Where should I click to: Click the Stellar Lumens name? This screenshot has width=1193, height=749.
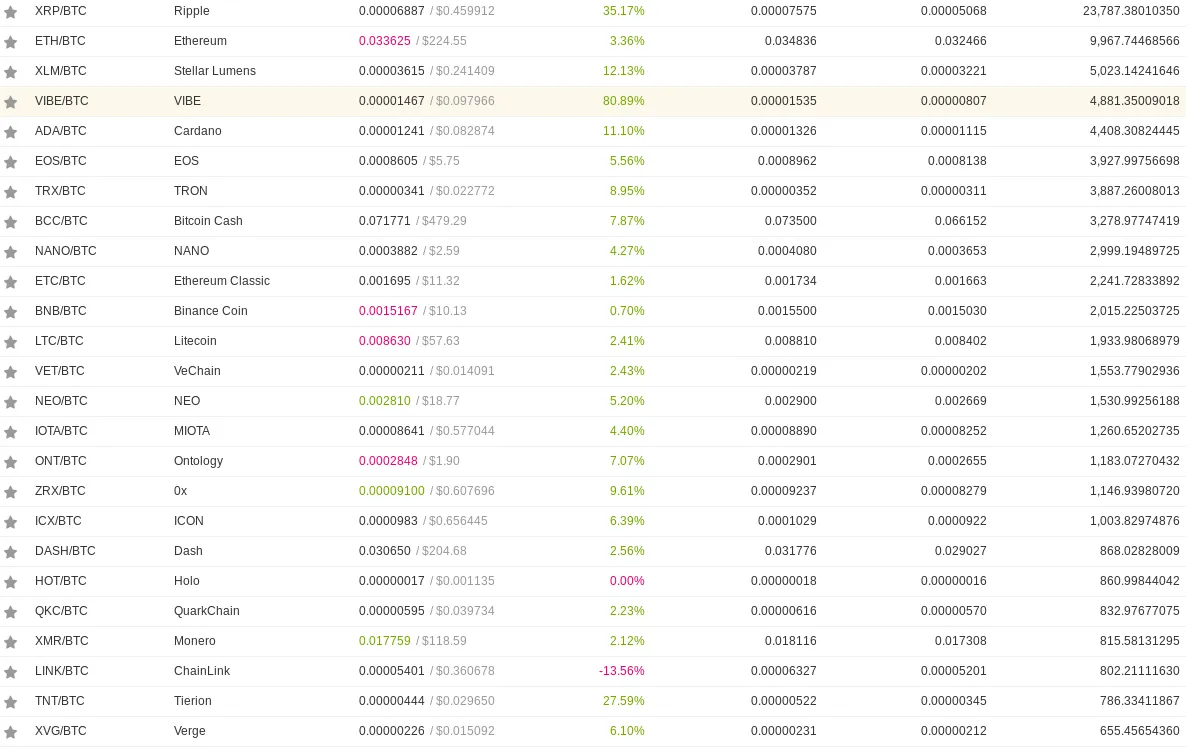215,71
